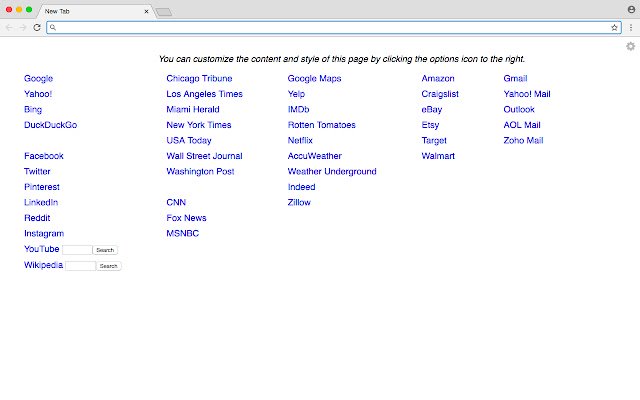The image size is (640, 400).
Task: Open the Zoho Mail link
Action: 523,140
